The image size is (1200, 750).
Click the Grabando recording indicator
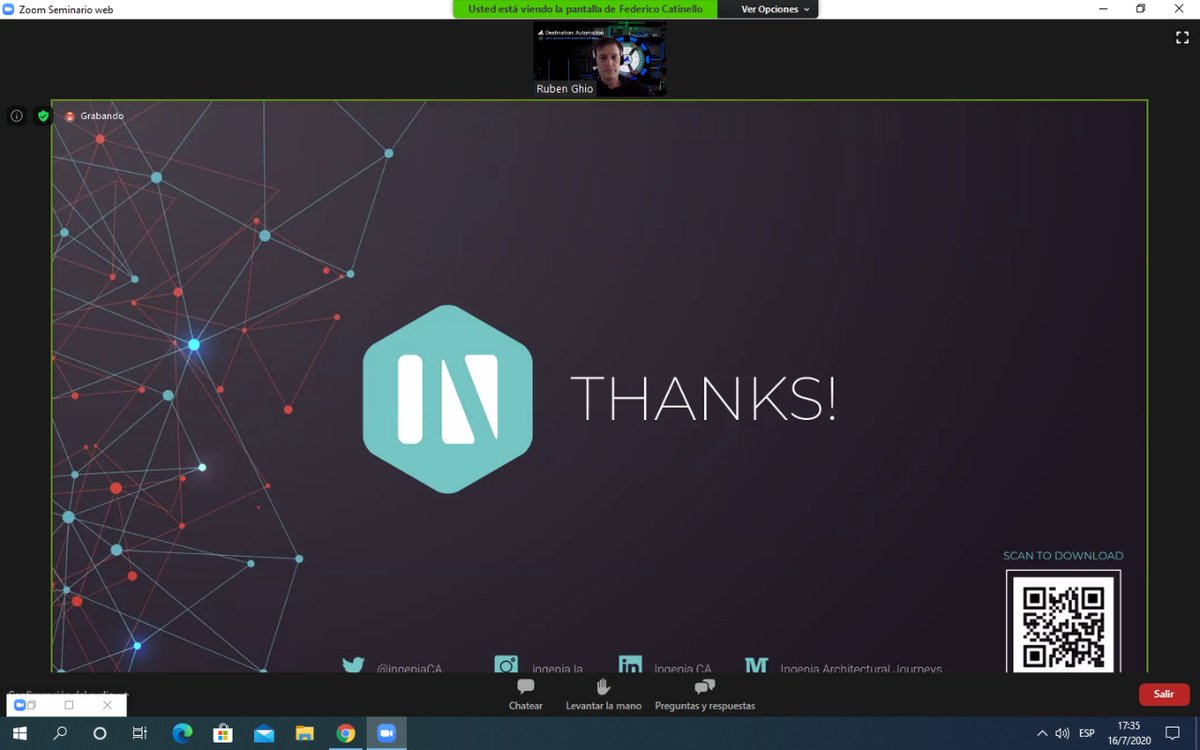point(93,116)
